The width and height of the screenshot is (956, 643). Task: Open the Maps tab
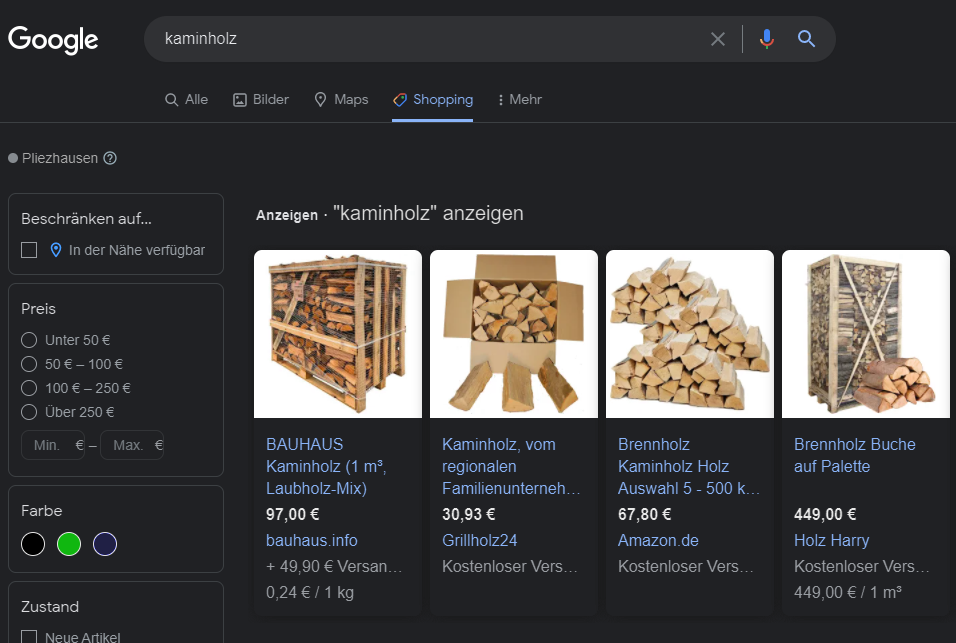(341, 99)
